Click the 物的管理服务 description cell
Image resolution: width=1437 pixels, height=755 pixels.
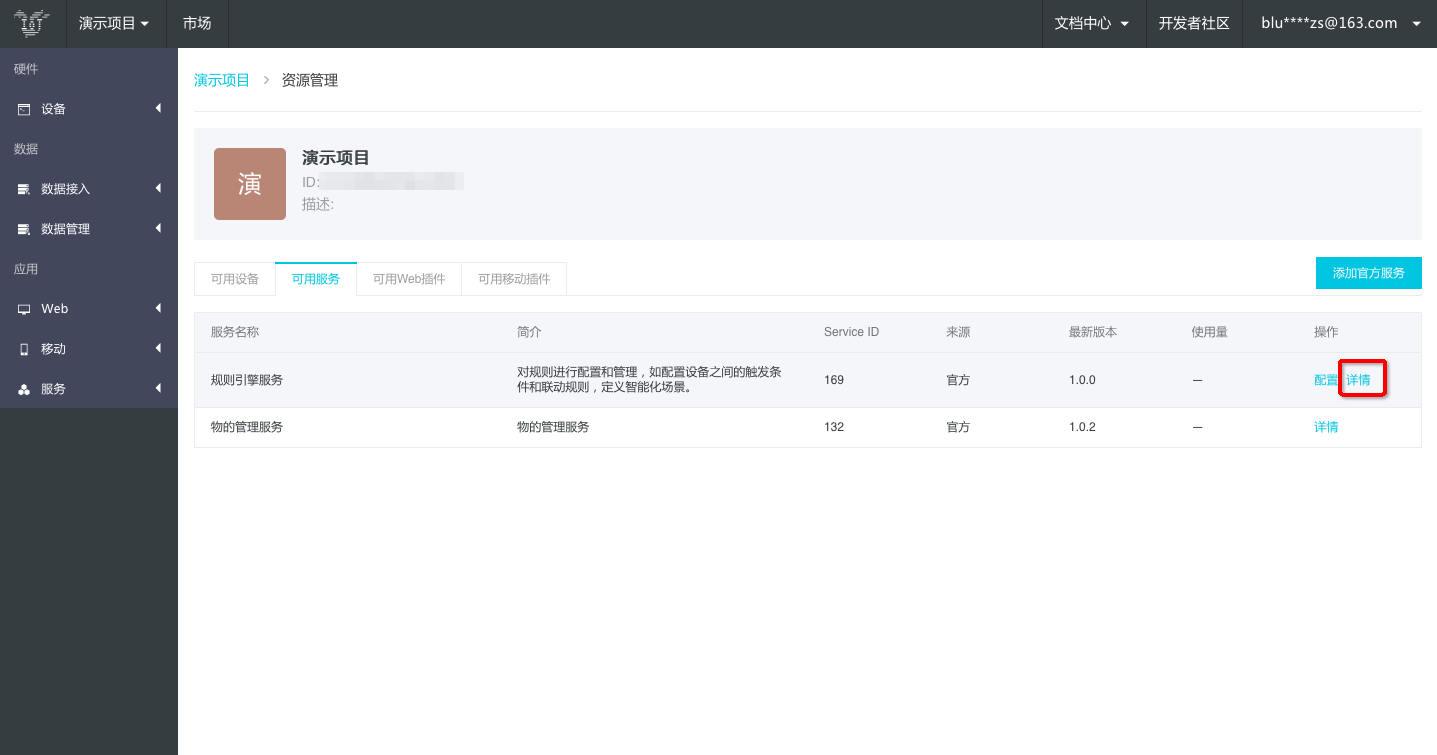click(x=553, y=427)
